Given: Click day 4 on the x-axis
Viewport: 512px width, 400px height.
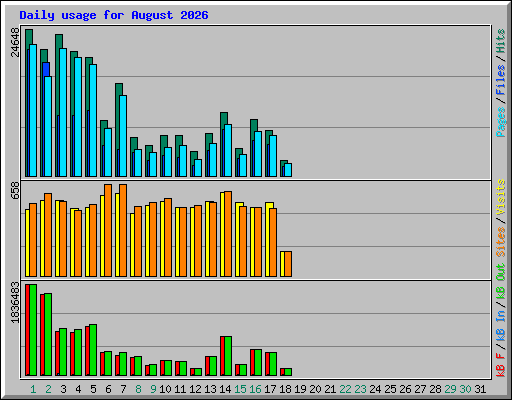Looking at the screenshot, I should [78, 389].
